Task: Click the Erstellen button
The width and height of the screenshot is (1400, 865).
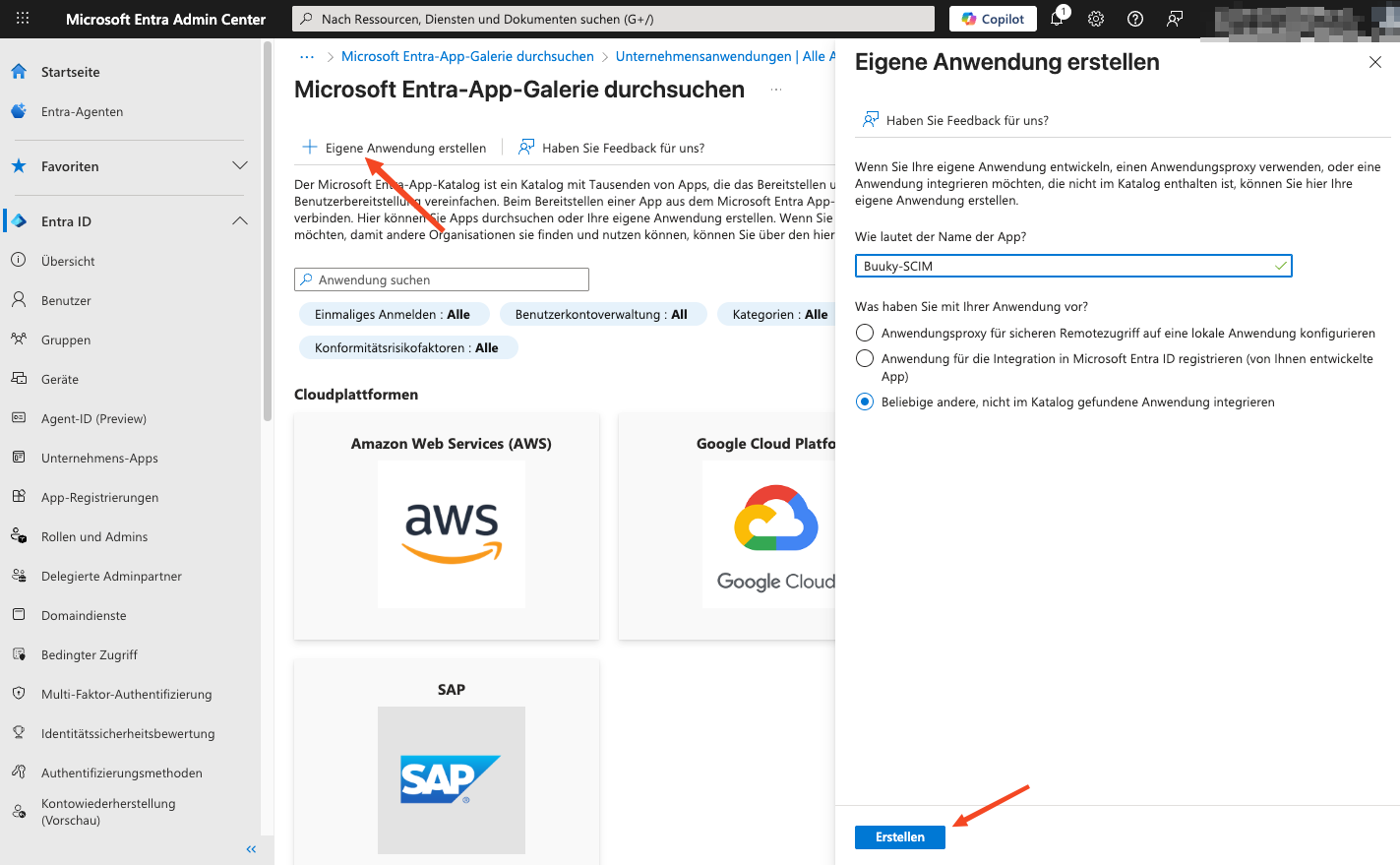Action: 899,837
